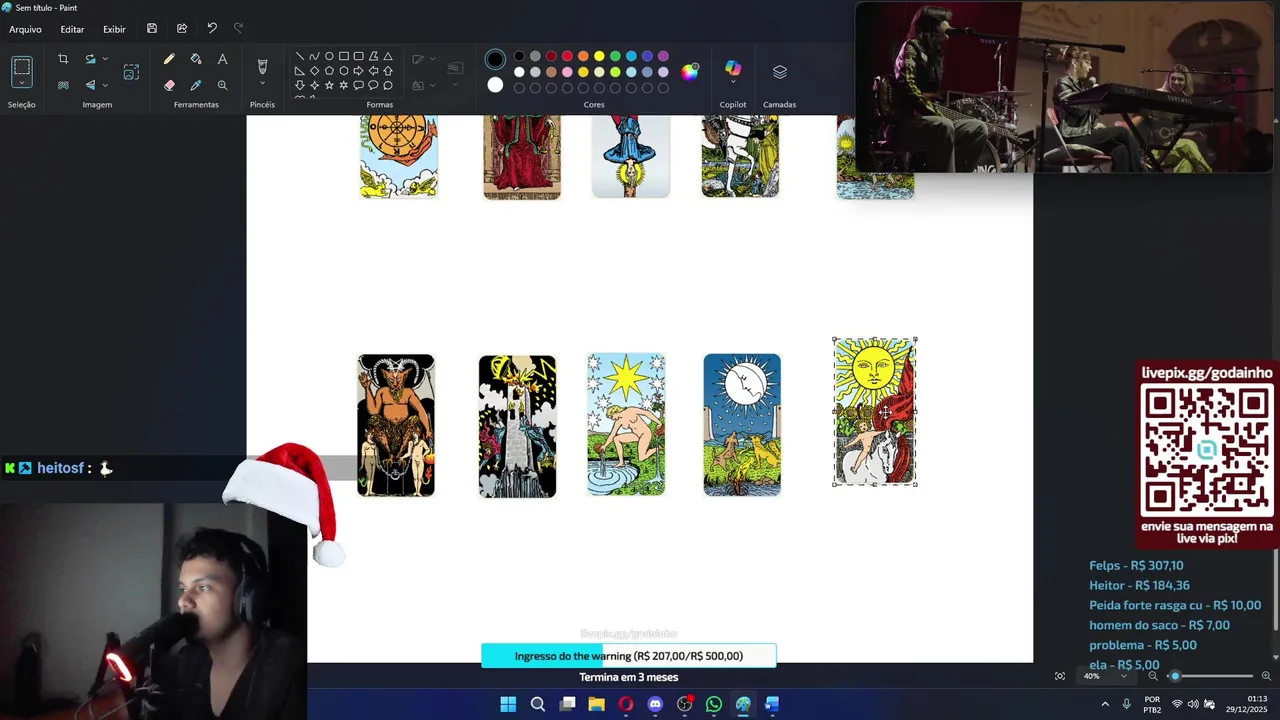Click the Rotate image icon
Screen dimensions: 1280x720
90,59
